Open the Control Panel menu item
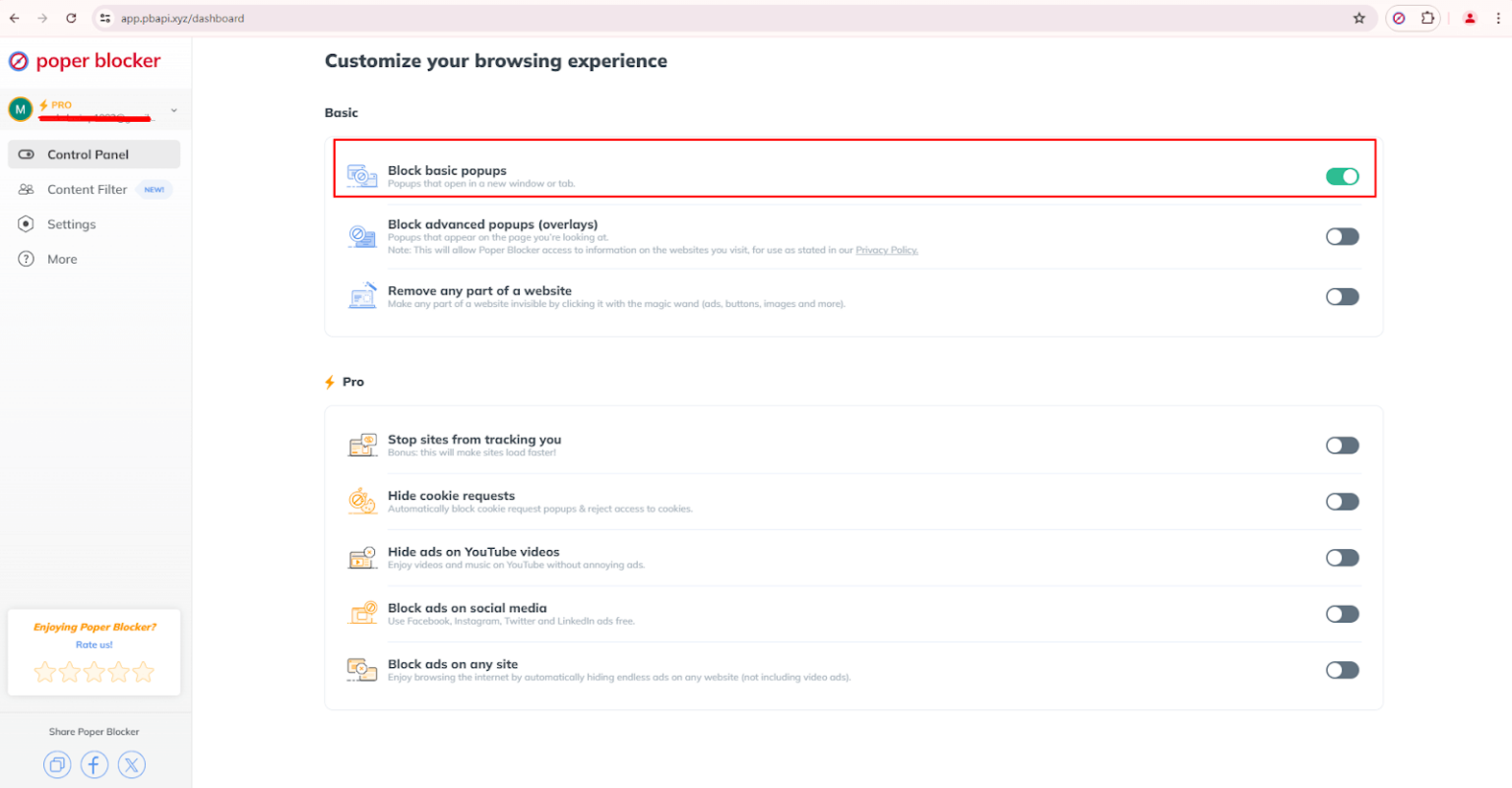Image resolution: width=1512 pixels, height=788 pixels. [x=88, y=154]
